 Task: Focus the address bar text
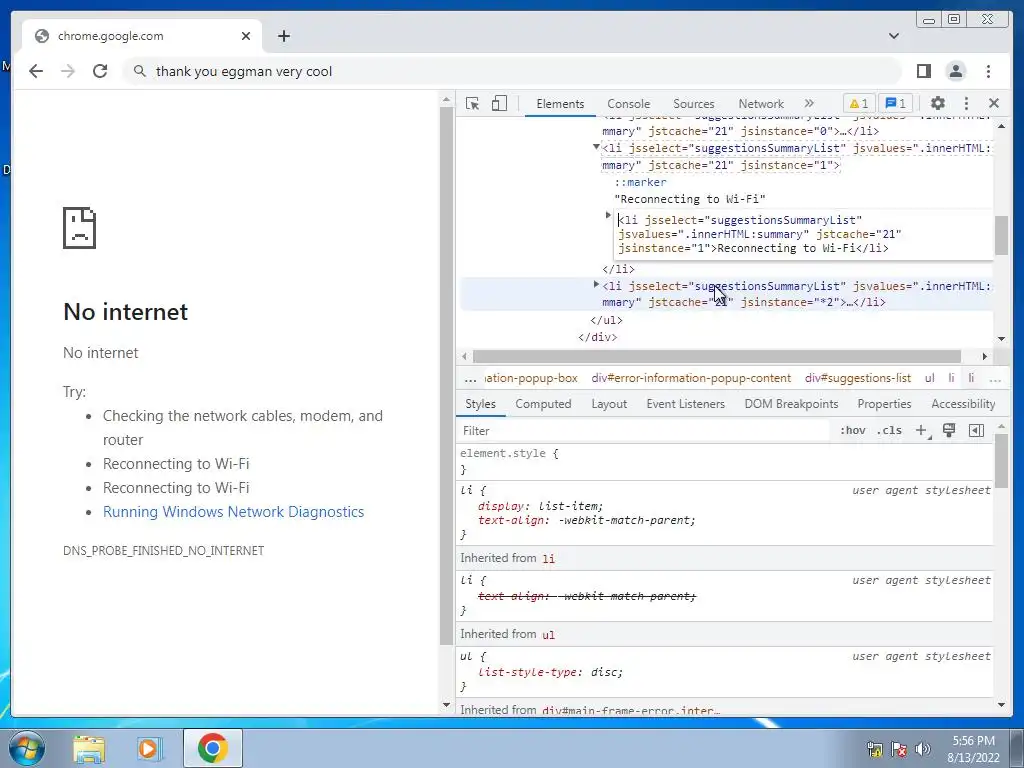pyautogui.click(x=244, y=71)
